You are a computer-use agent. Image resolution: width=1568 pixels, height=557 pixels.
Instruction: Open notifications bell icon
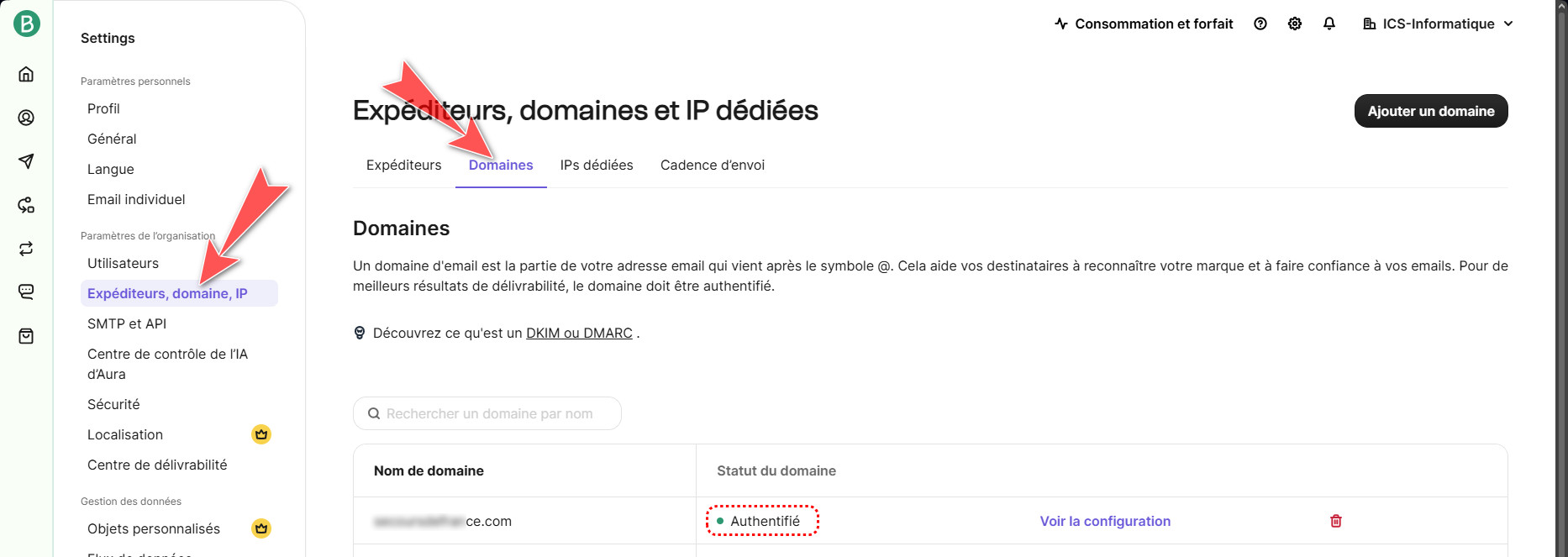tap(1329, 24)
